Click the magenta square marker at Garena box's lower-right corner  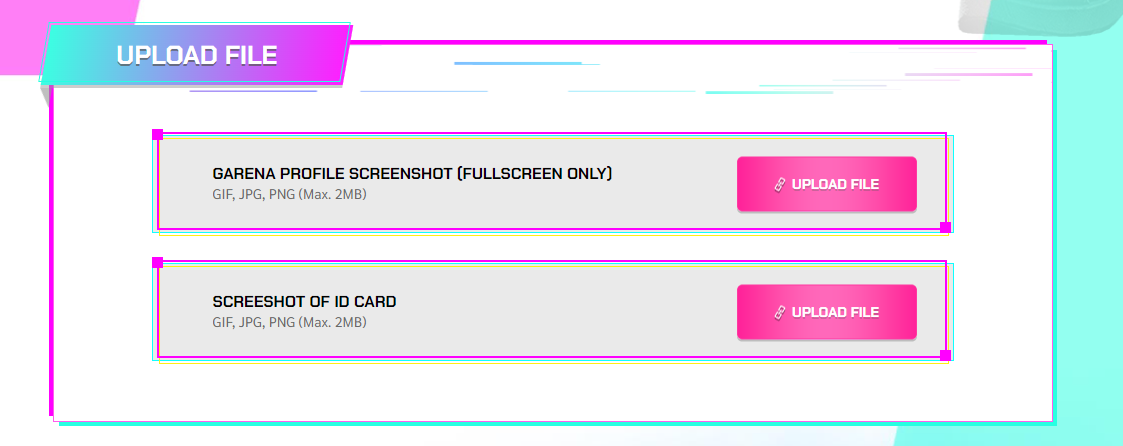tap(945, 228)
